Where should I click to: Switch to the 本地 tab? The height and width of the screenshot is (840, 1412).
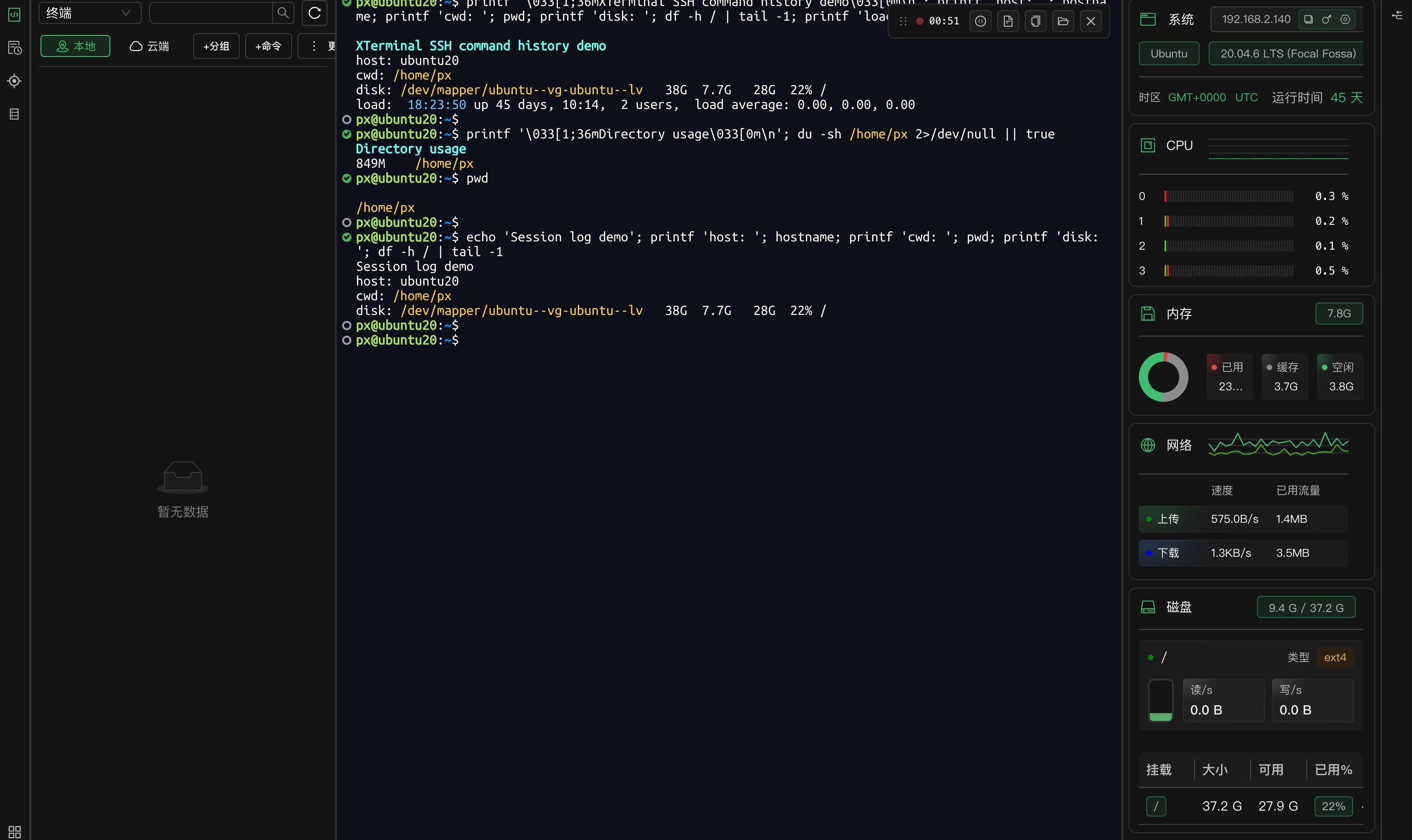click(x=75, y=46)
